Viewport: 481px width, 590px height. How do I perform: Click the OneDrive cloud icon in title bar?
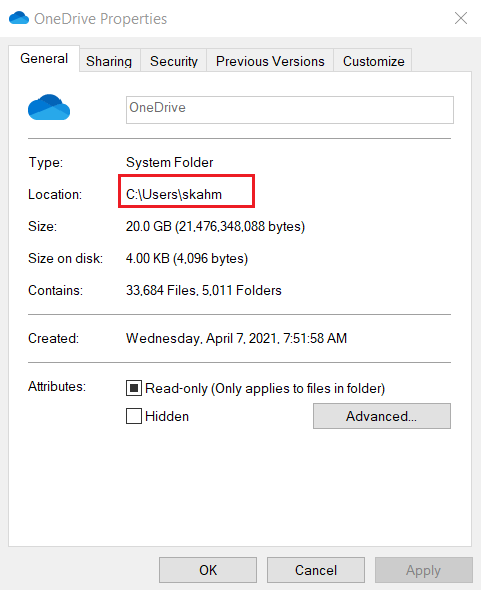[19, 18]
